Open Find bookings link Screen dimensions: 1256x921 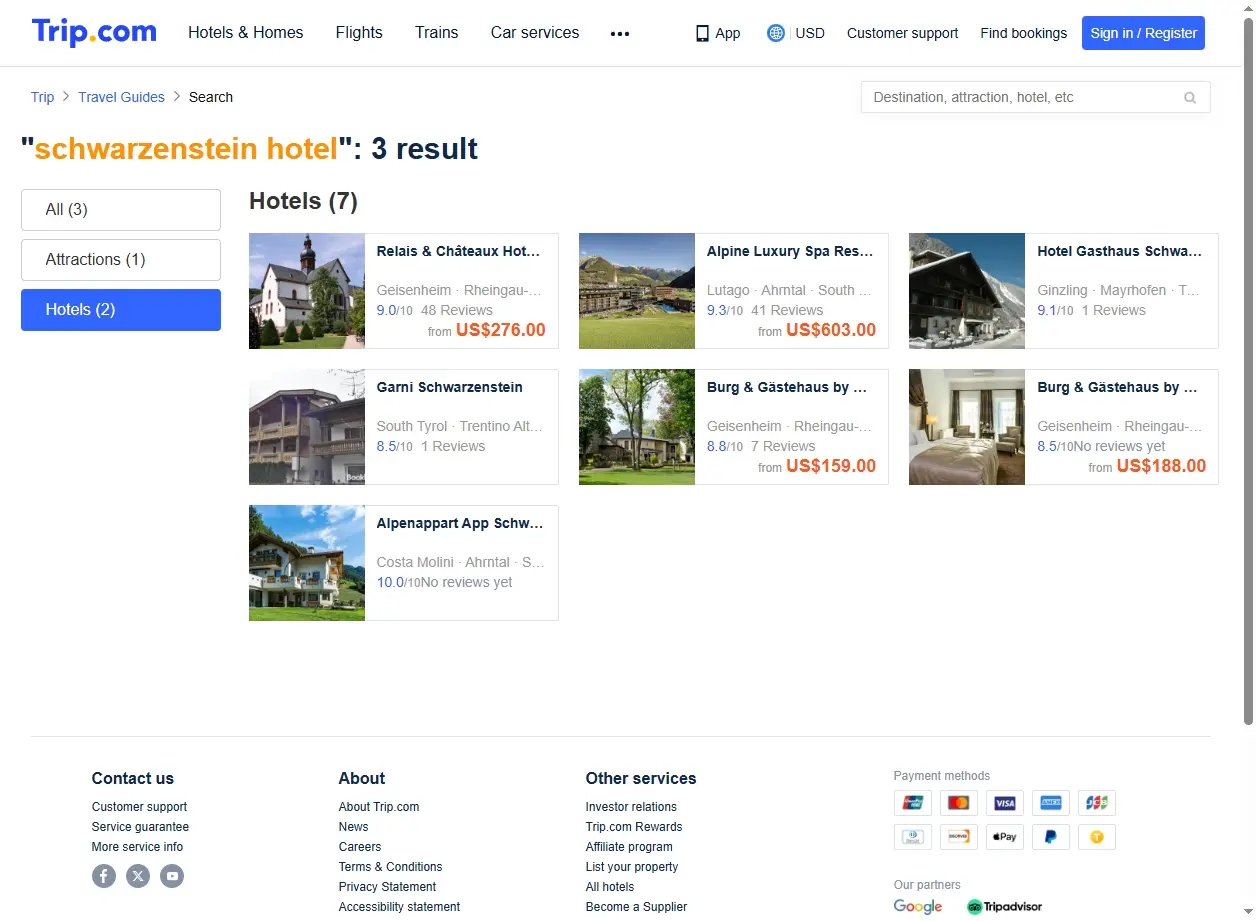1023,33
